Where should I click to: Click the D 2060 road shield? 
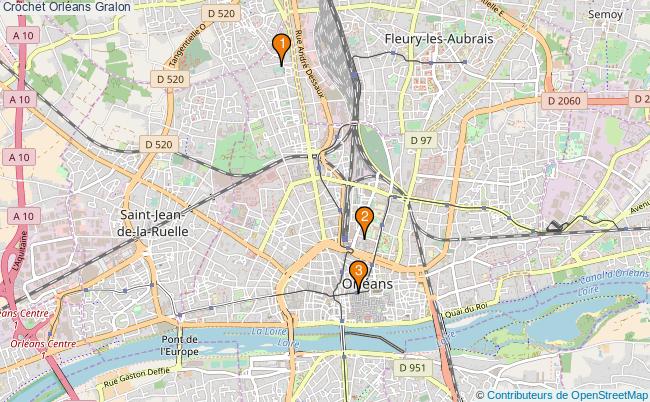pos(564,101)
